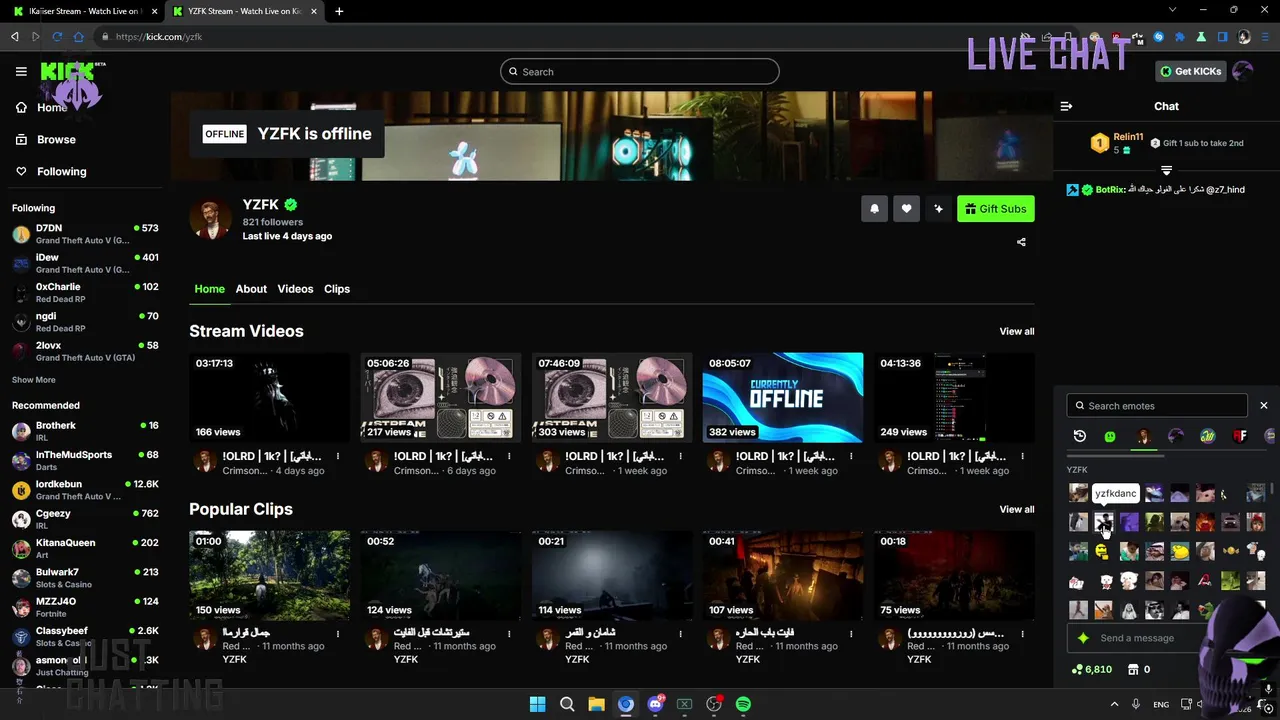Click the browser address bar URL
The image size is (1280, 720).
point(159,37)
